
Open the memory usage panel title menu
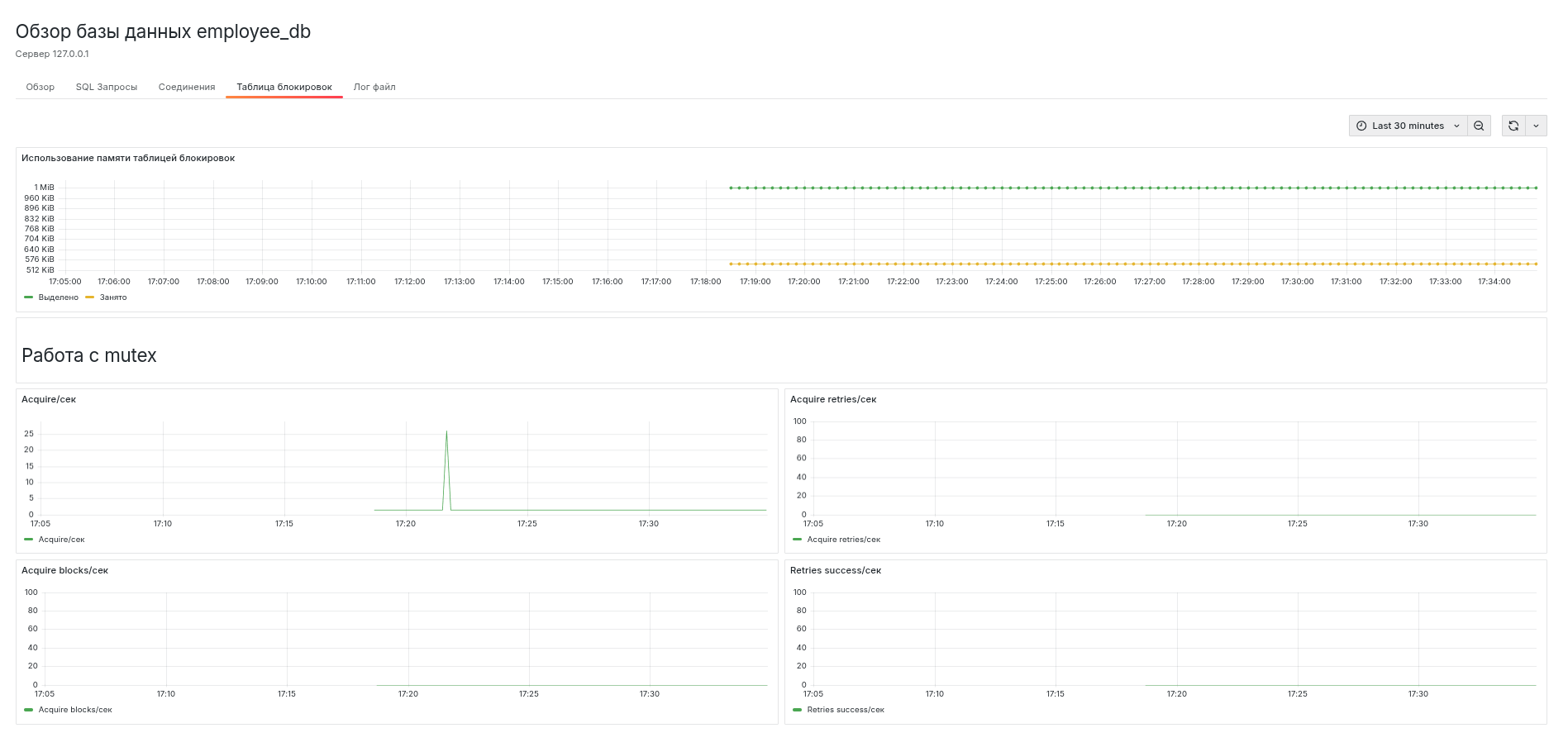point(128,158)
